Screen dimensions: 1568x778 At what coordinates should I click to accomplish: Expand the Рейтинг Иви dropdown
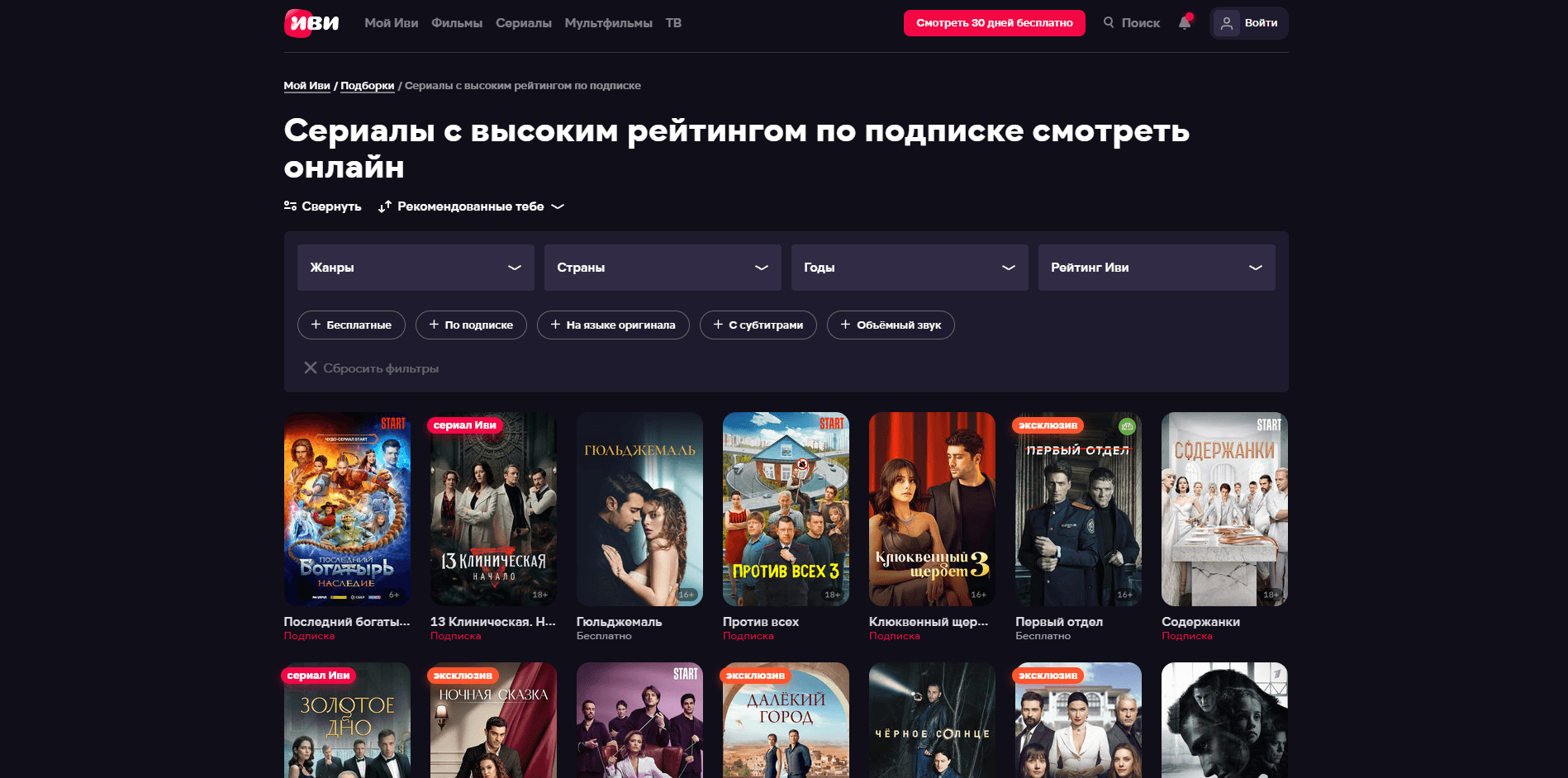(1157, 268)
